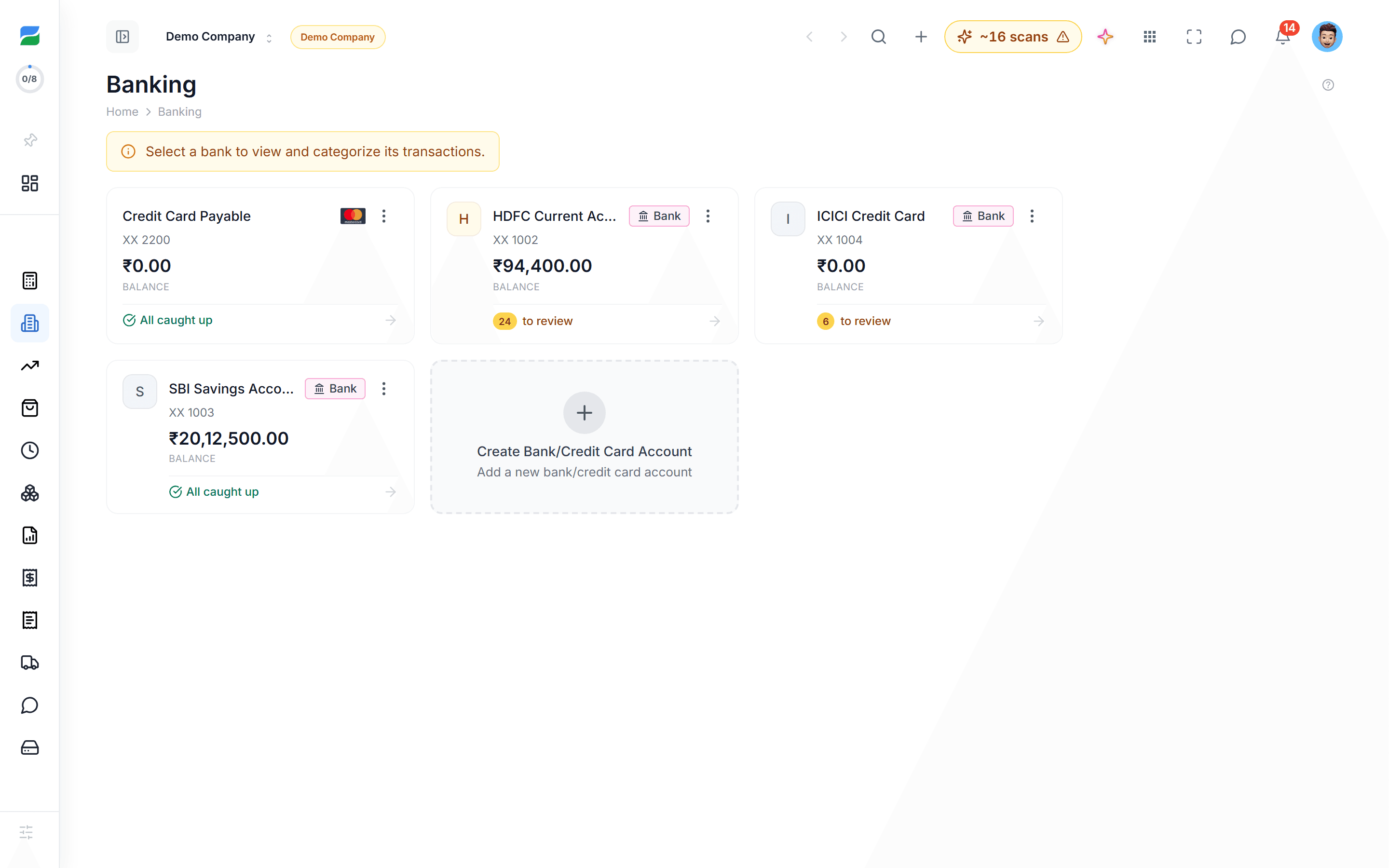Click All caught up on SBI Savings card
The width and height of the screenshot is (1389, 868).
click(x=214, y=492)
